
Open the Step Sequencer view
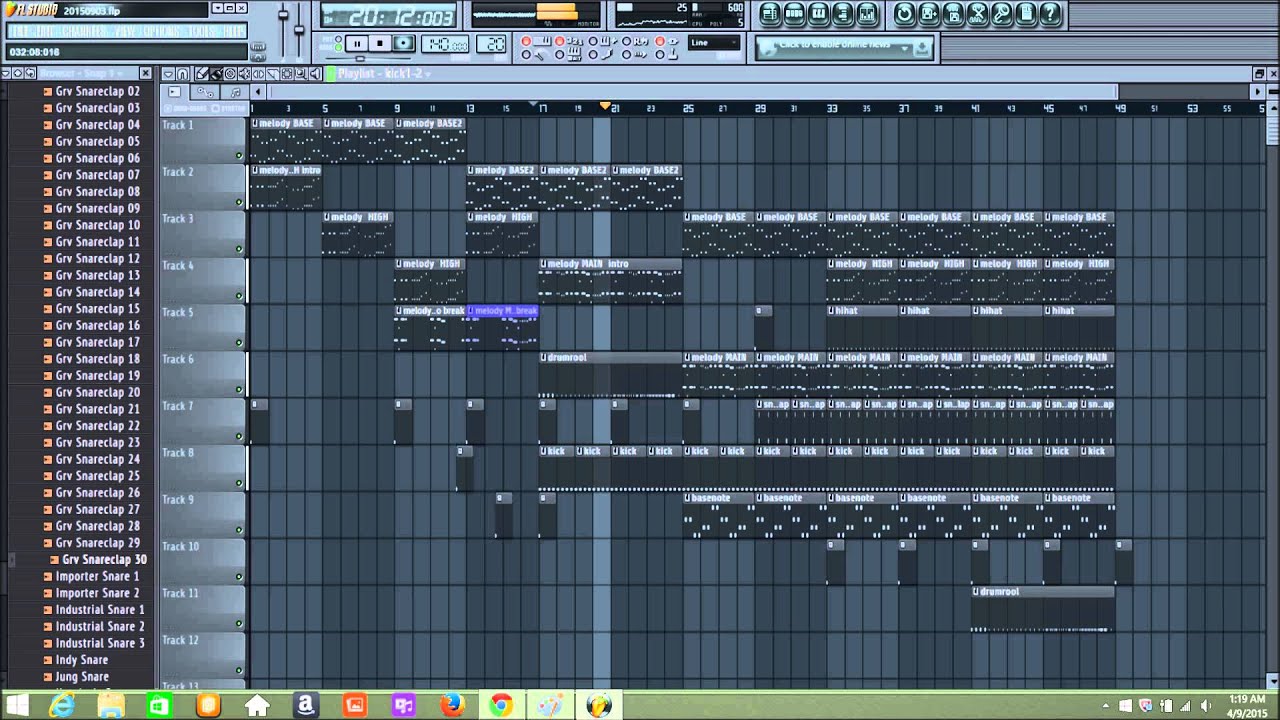794,14
